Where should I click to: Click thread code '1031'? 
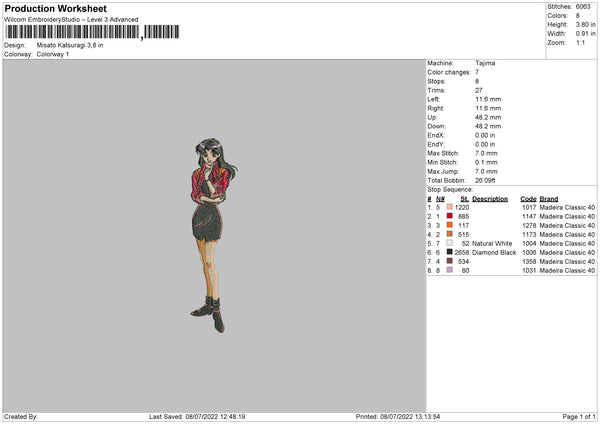tap(529, 271)
